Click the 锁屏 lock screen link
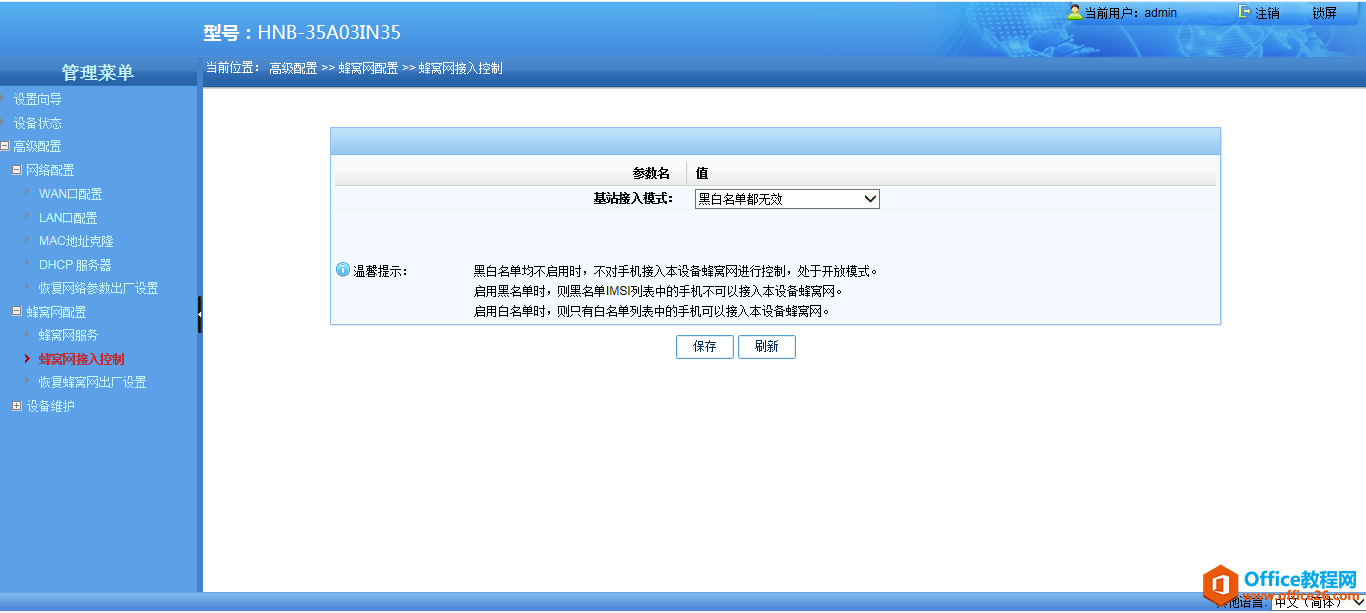The height and width of the screenshot is (613, 1366). (1324, 14)
